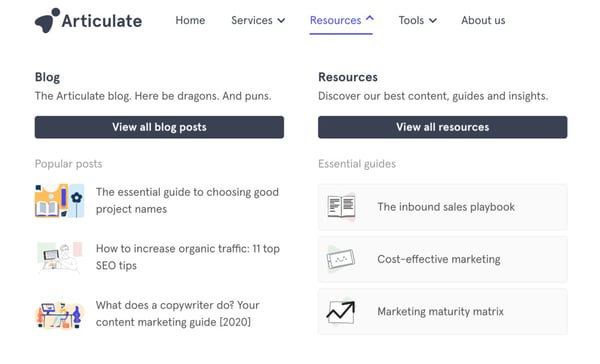The height and width of the screenshot is (364, 600).
Task: Select the Resources menu label
Action: (x=336, y=20)
